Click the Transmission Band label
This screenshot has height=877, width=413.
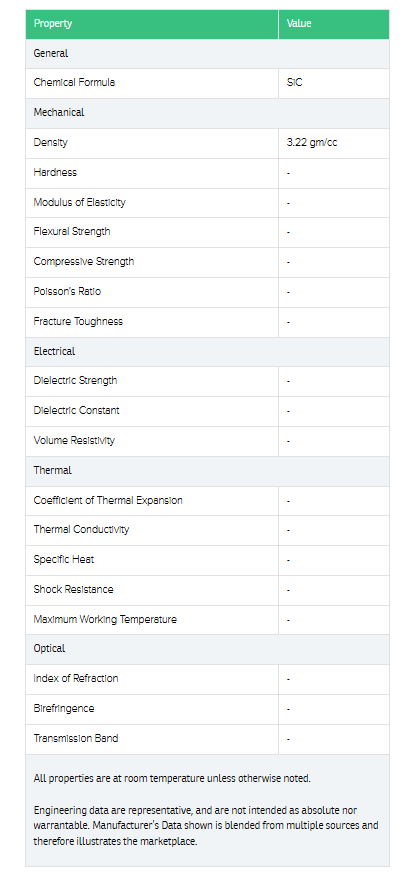76,738
